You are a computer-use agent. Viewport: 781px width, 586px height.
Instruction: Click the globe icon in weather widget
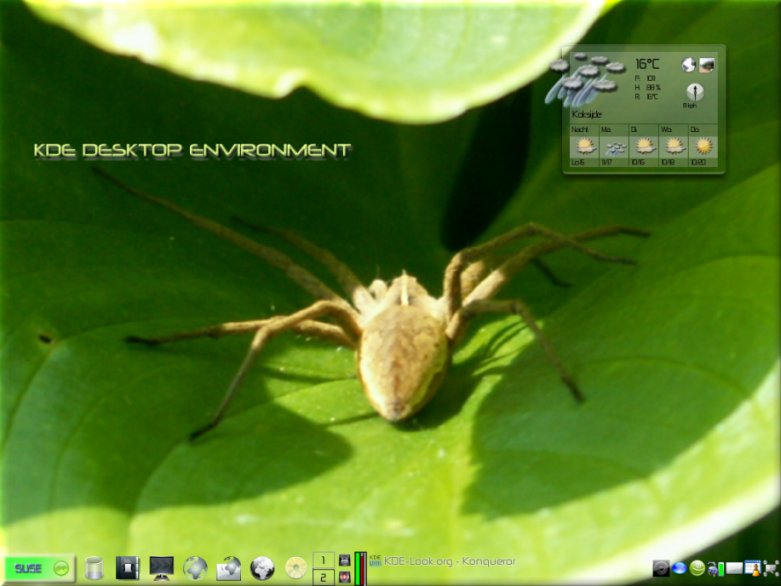click(x=688, y=65)
